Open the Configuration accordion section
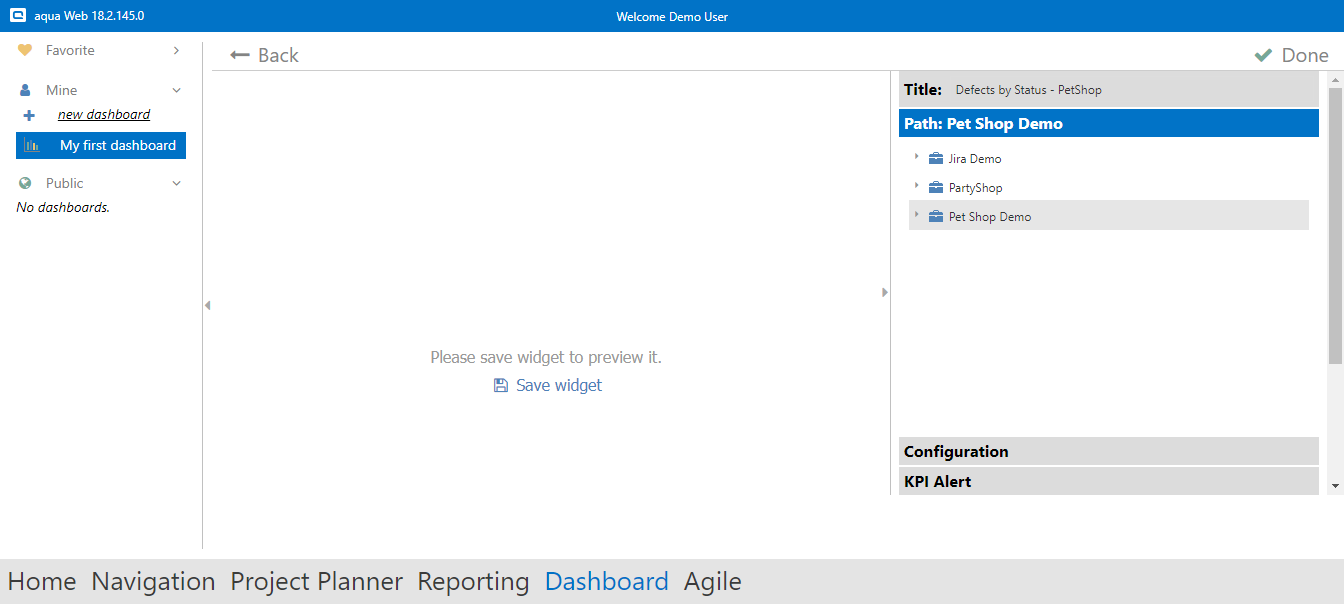1344x604 pixels. tap(1108, 451)
